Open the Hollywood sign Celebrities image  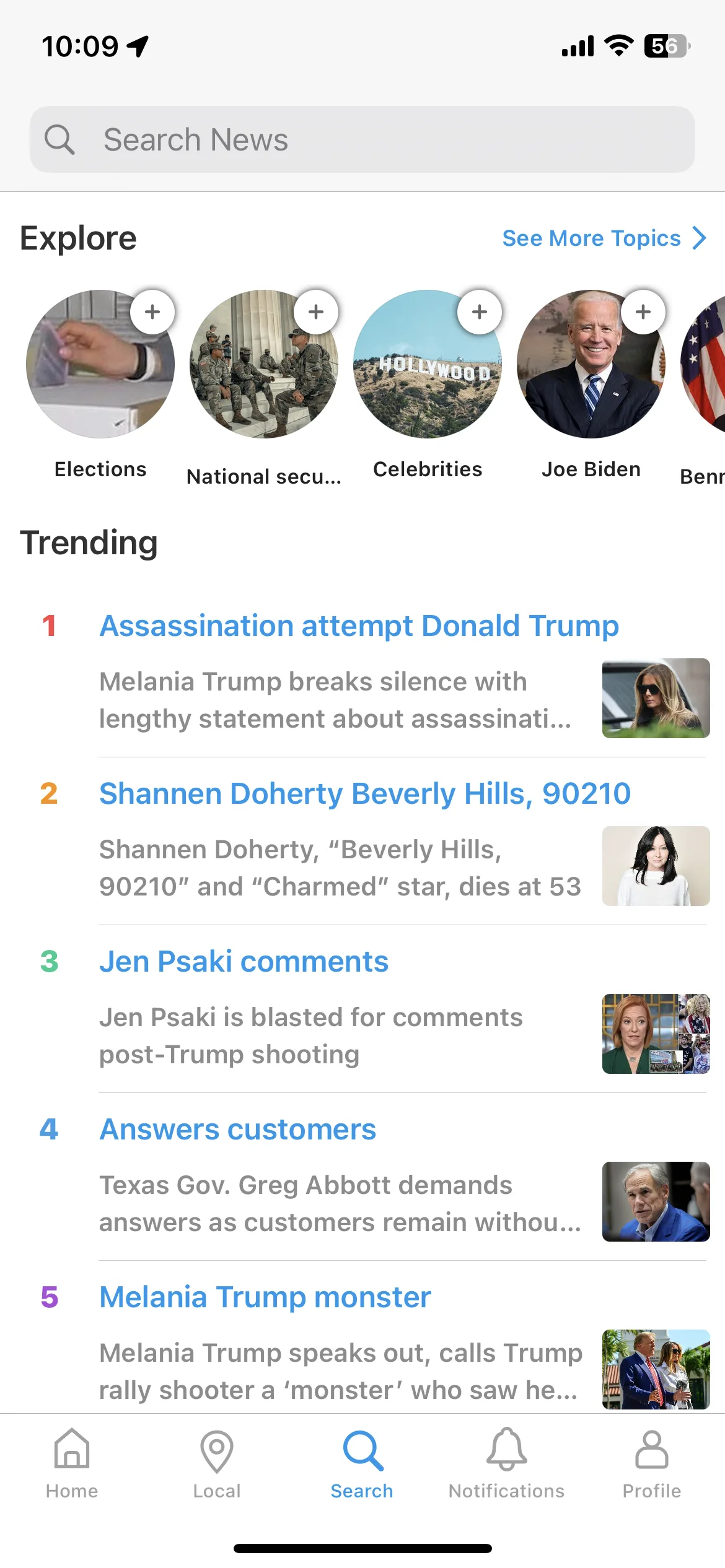point(428,364)
